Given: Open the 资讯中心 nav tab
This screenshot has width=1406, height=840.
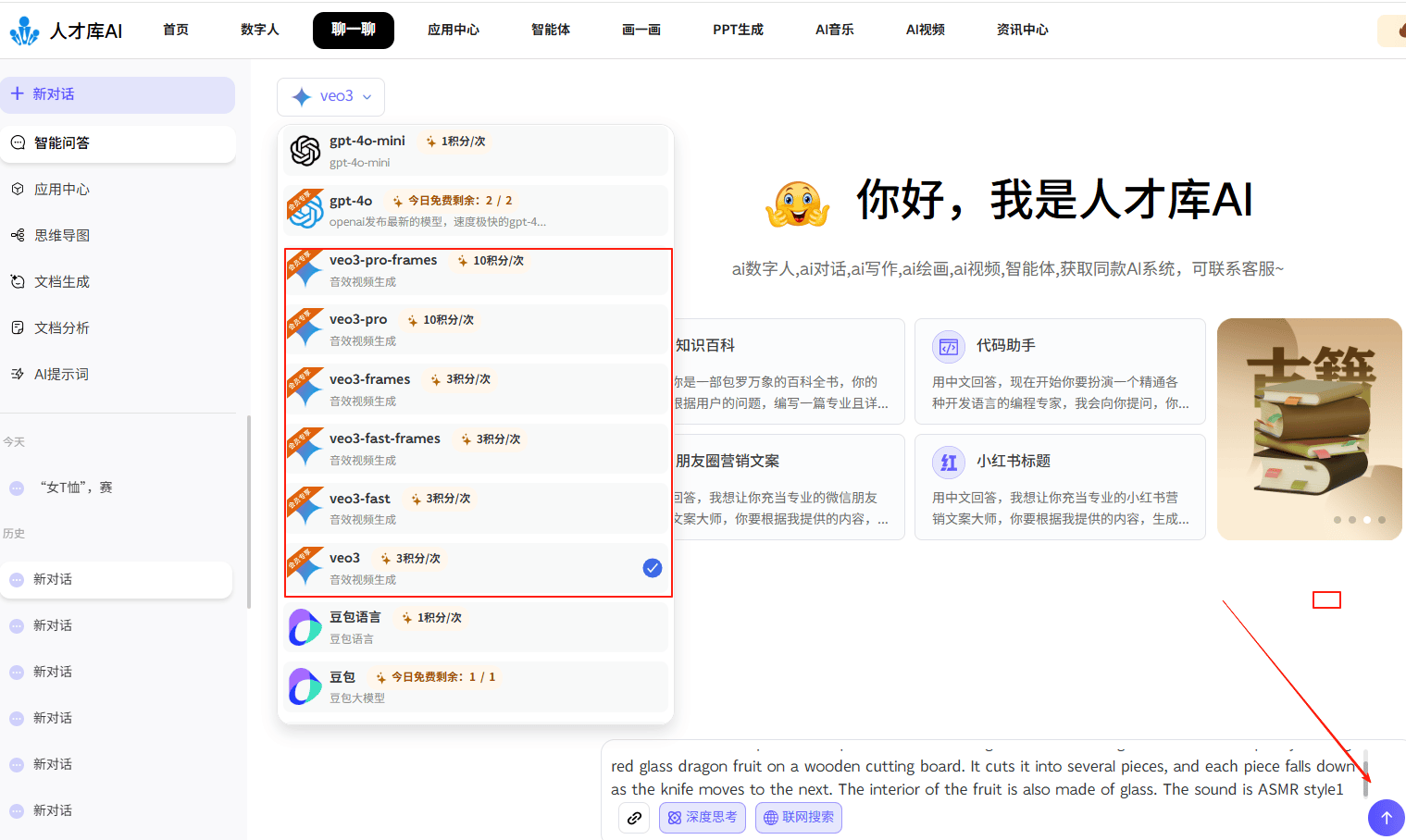Looking at the screenshot, I should pyautogui.click(x=1023, y=30).
